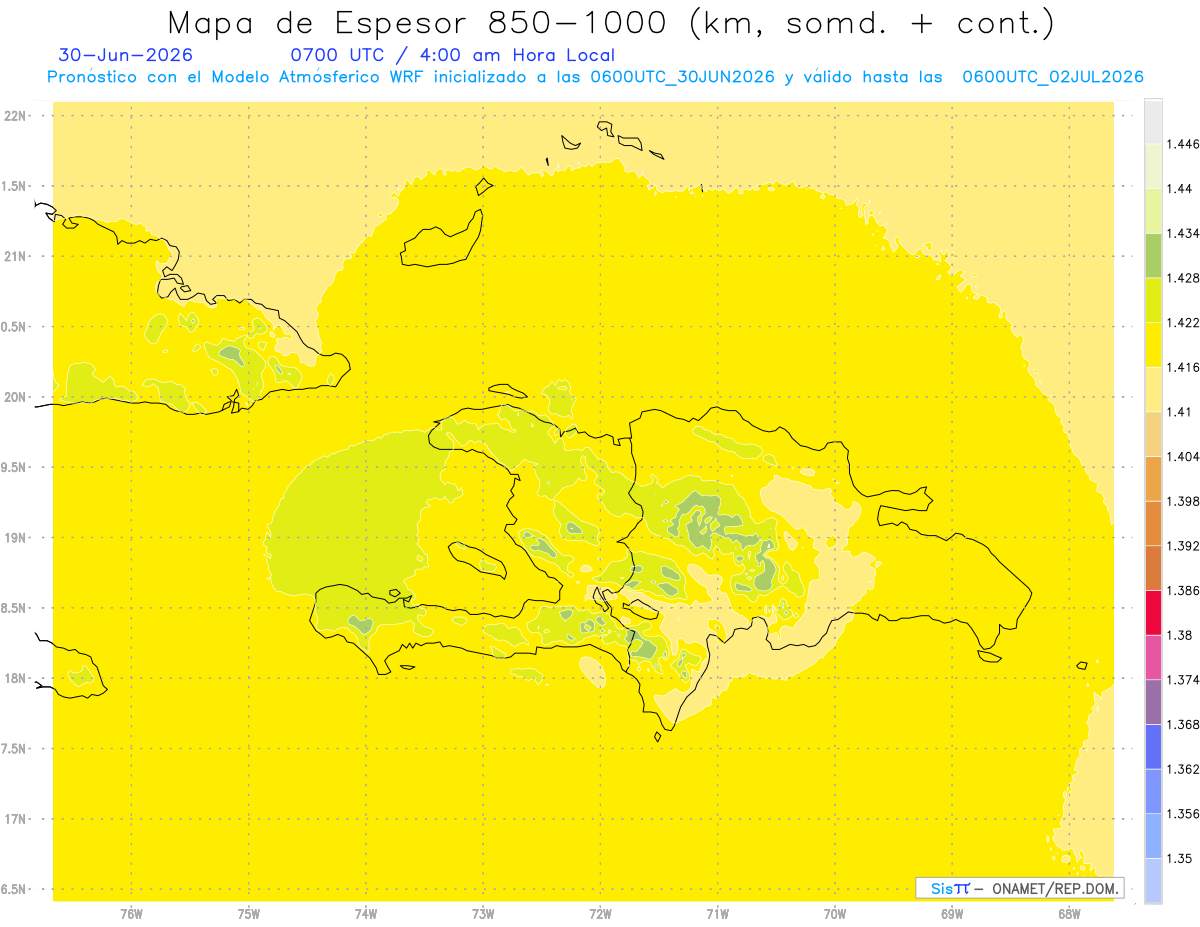This screenshot has height=927, width=1200.
Task: Click the "1.374" colorbar value
Action: [x=1183, y=680]
